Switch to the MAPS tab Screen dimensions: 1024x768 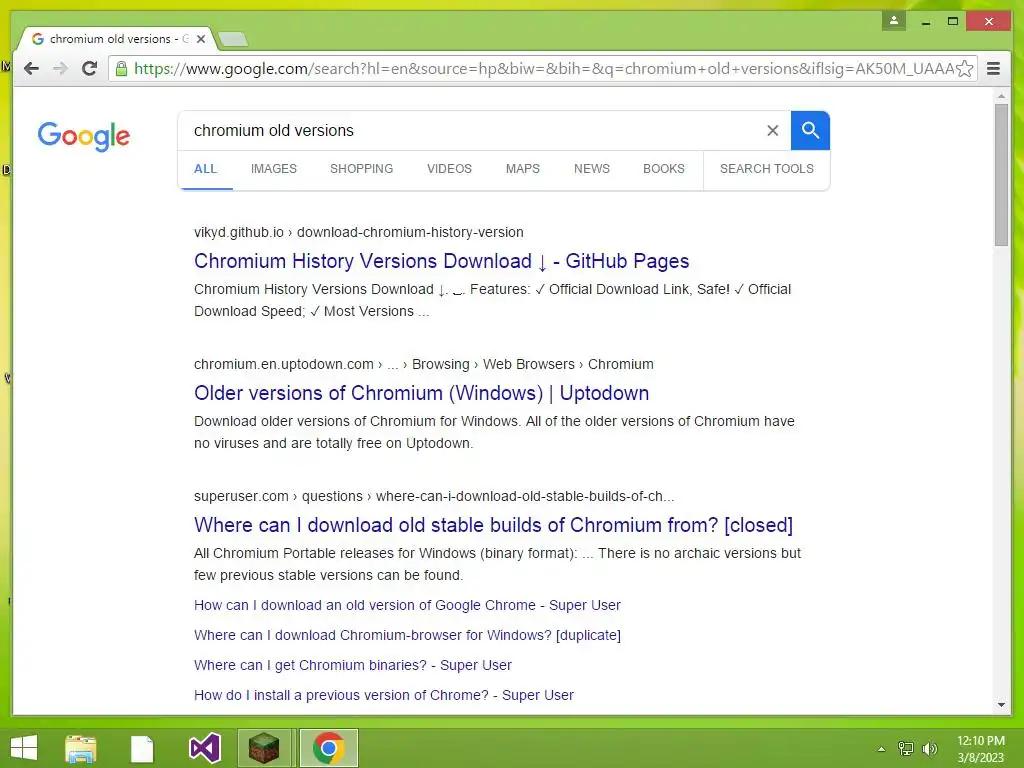coord(522,169)
